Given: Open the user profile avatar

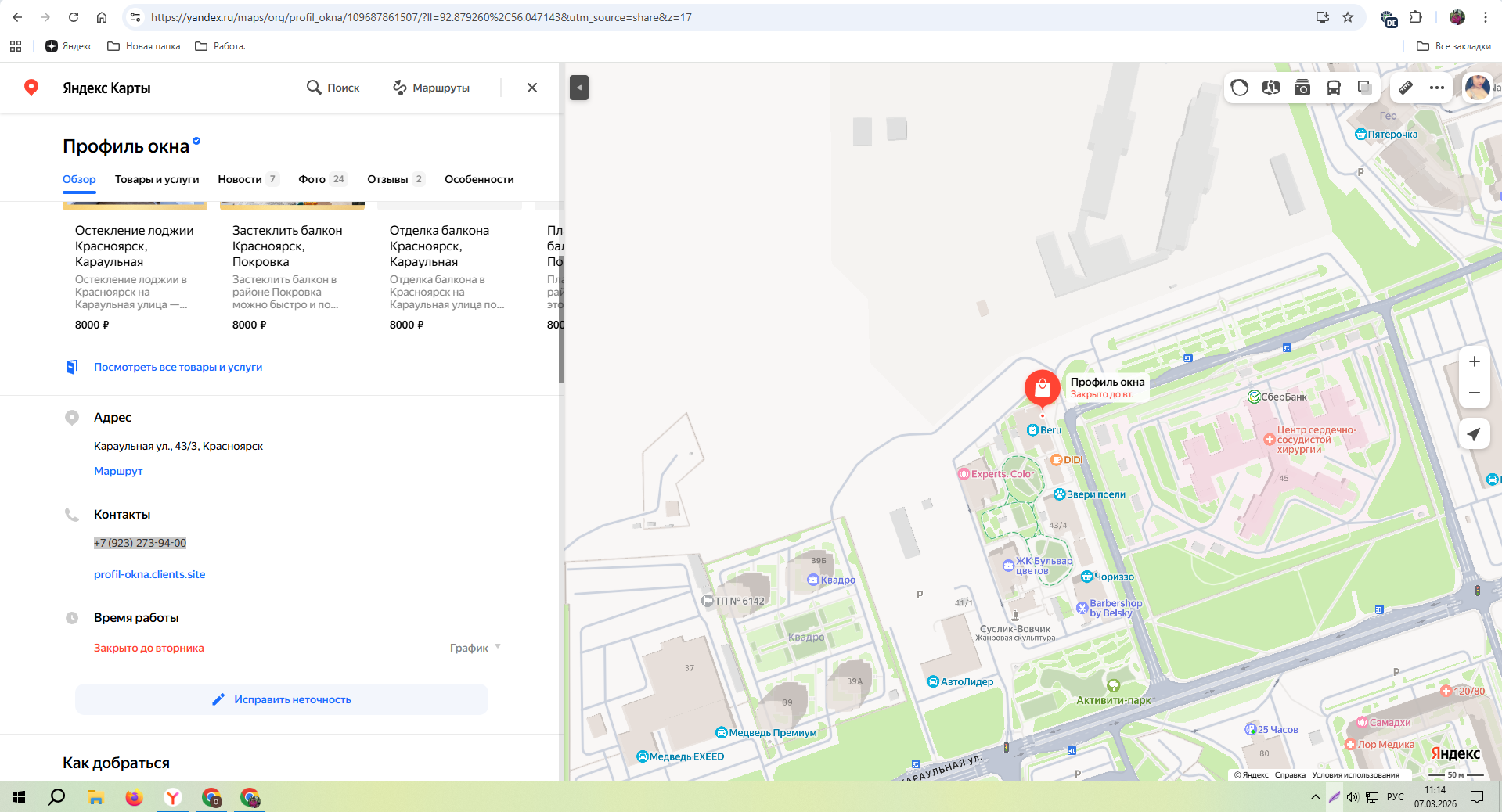Looking at the screenshot, I should click(1476, 88).
